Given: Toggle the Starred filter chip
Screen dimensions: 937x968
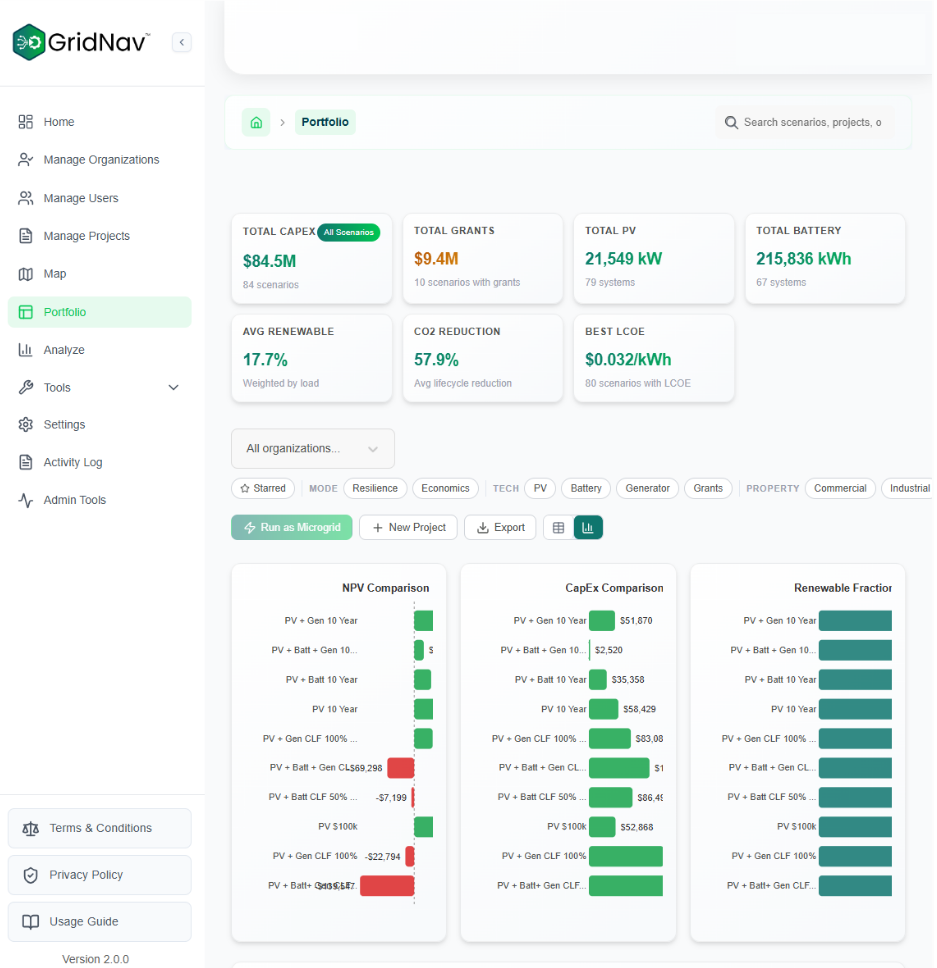Looking at the screenshot, I should (x=263, y=488).
